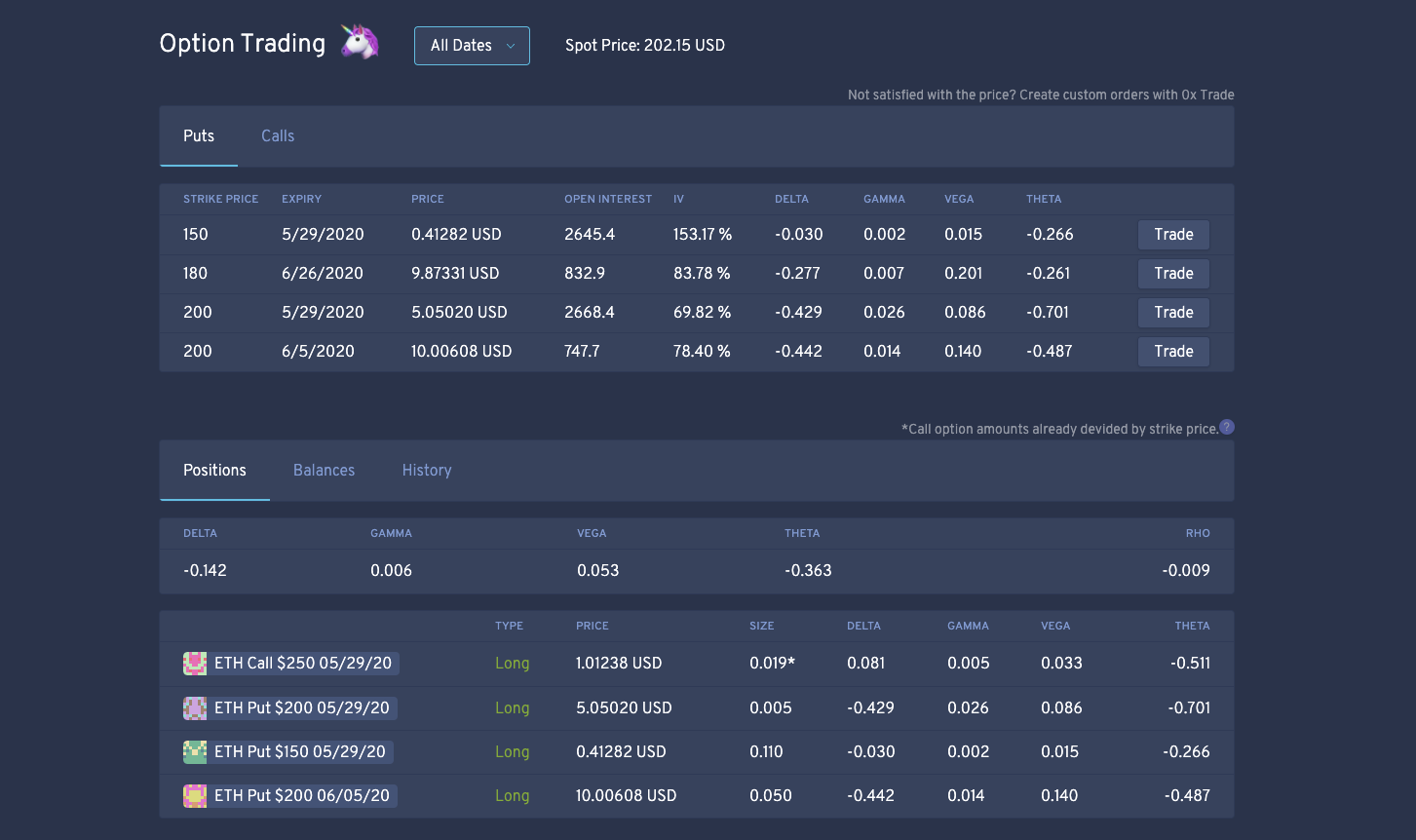Click the Spot Price 202.15 USD text

tap(645, 46)
